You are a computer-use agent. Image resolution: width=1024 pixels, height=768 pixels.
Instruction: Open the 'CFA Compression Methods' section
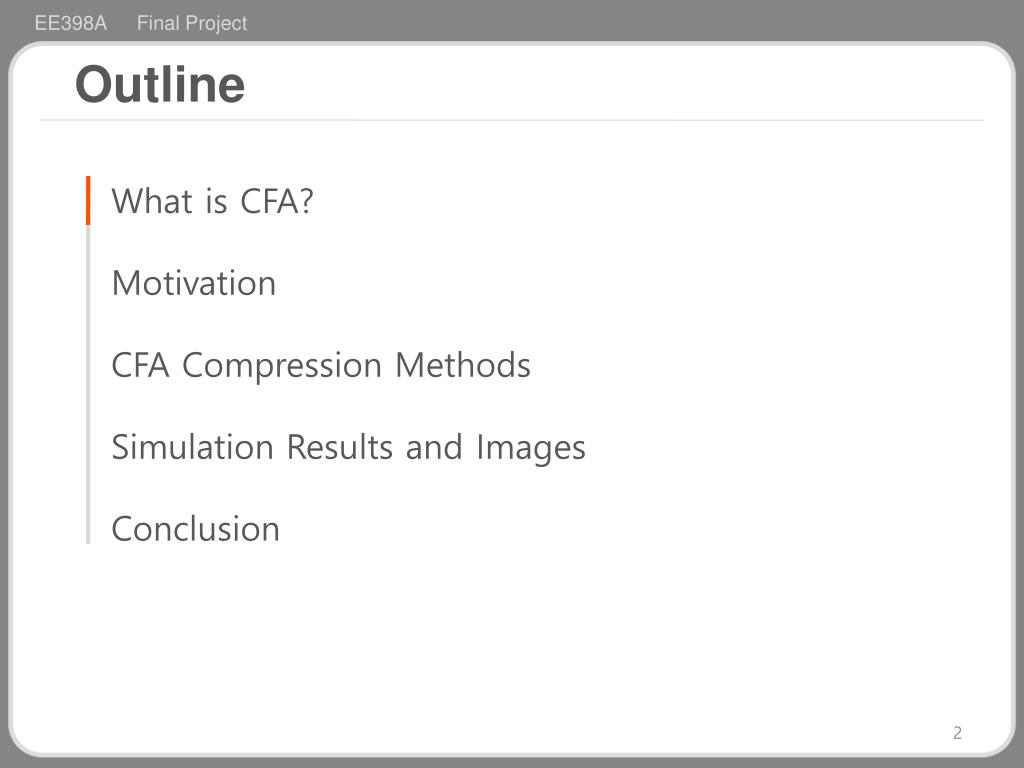coord(320,365)
